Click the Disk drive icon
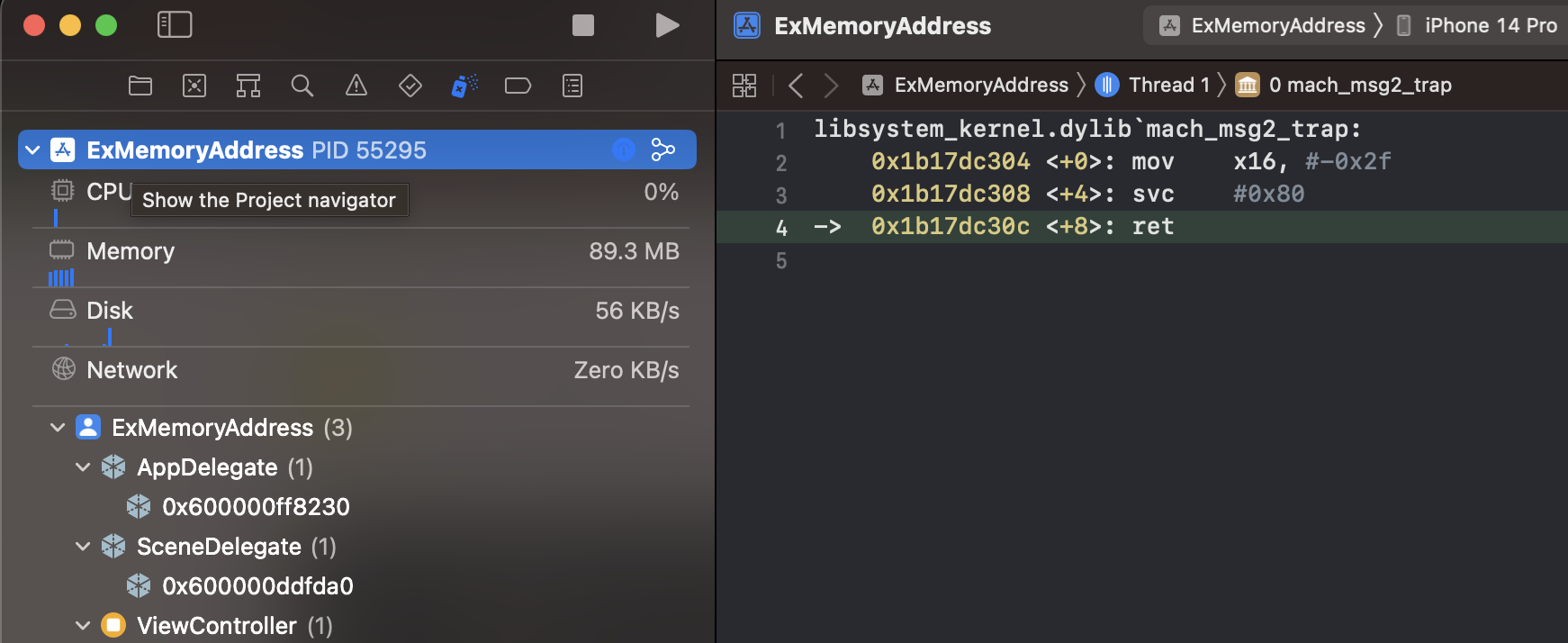 pos(63,310)
